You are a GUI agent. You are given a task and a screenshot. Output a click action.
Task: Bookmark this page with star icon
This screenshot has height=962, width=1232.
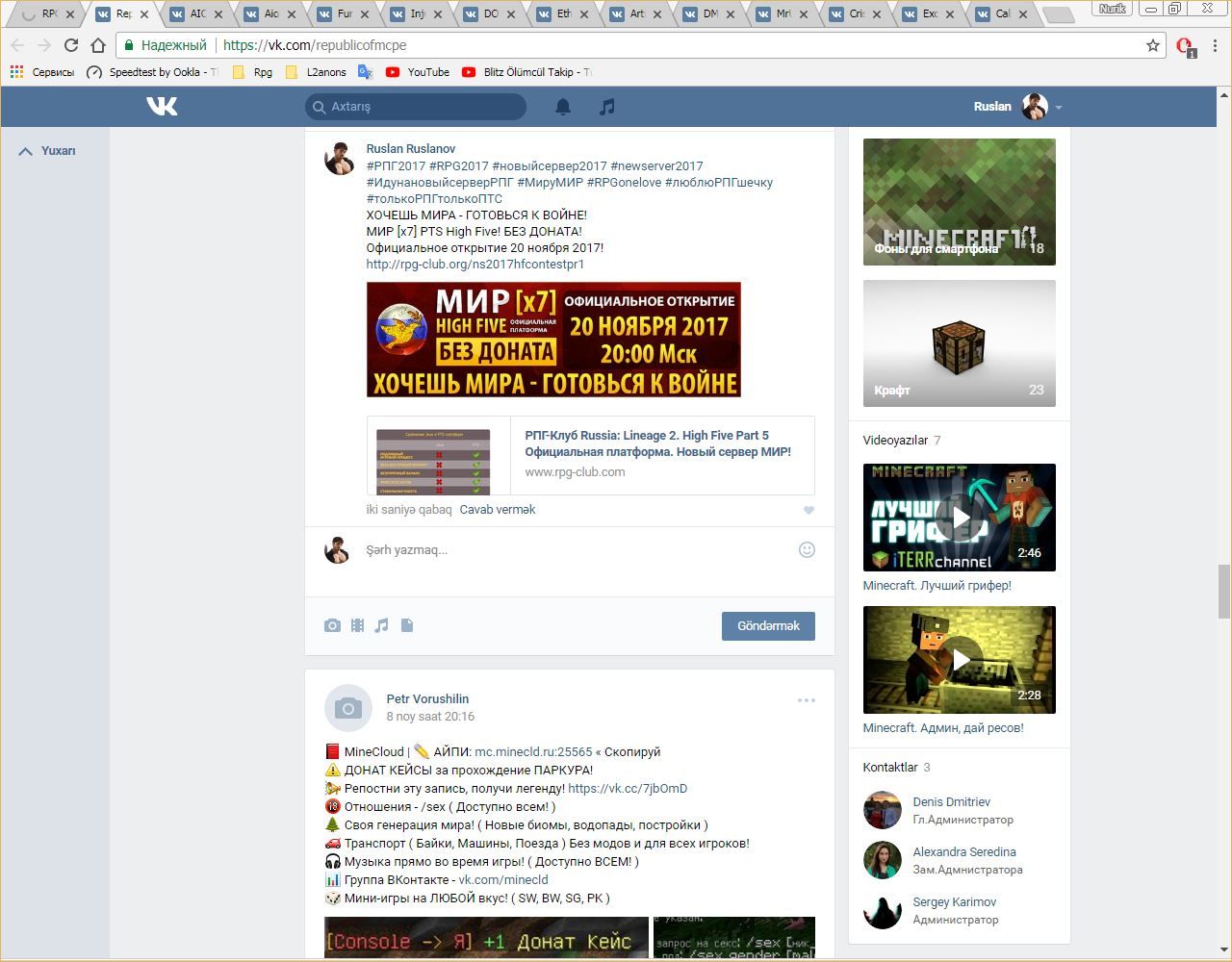click(1153, 45)
